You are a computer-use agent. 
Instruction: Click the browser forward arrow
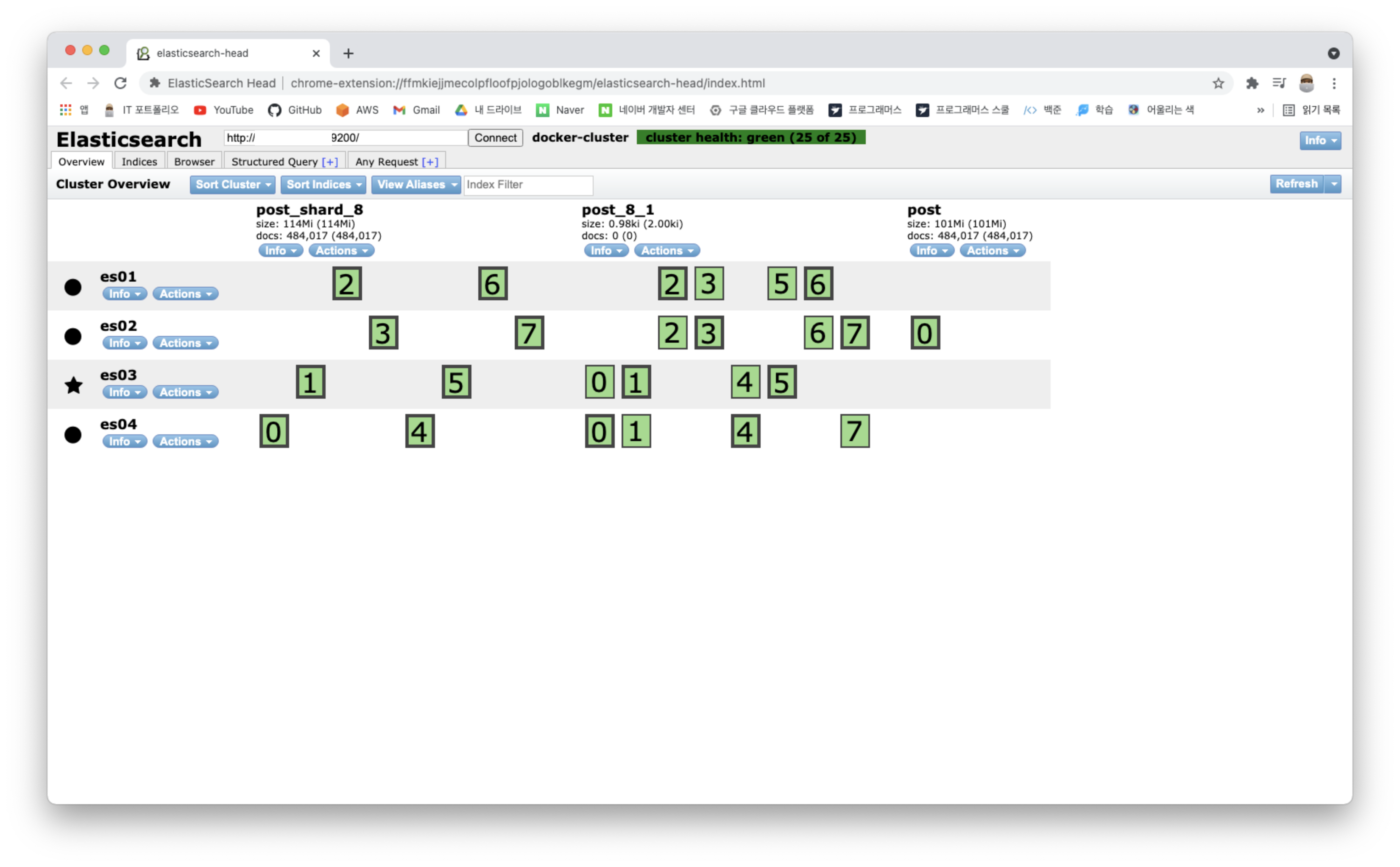coord(93,83)
